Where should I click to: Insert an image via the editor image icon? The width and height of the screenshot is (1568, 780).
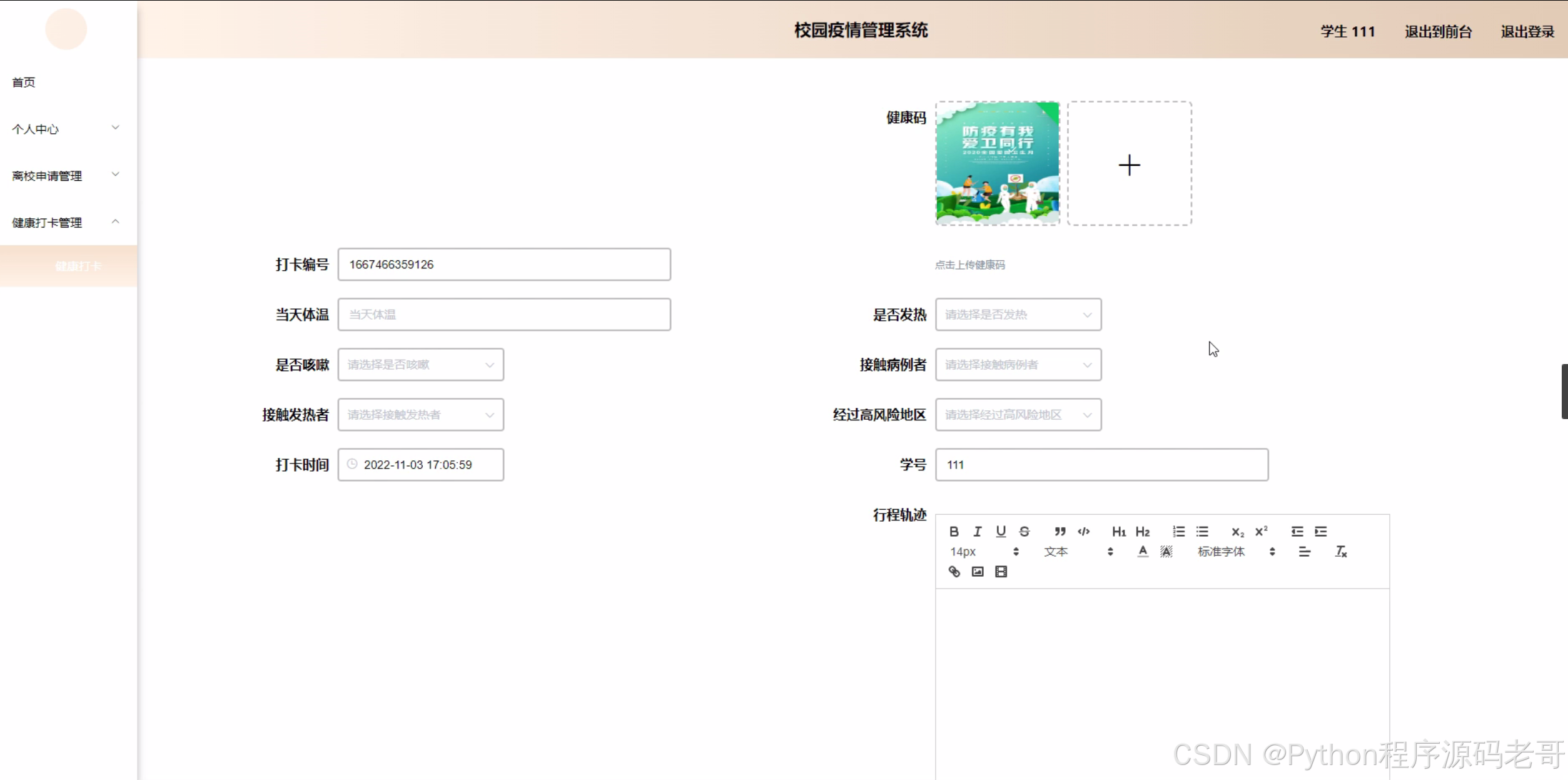978,572
